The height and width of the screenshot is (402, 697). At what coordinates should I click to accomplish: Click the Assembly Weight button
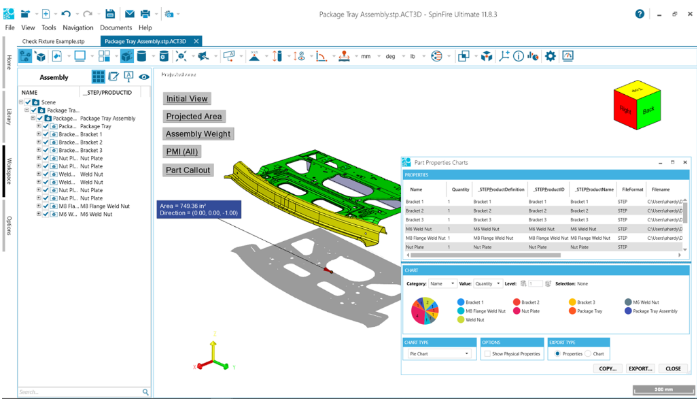coord(198,134)
